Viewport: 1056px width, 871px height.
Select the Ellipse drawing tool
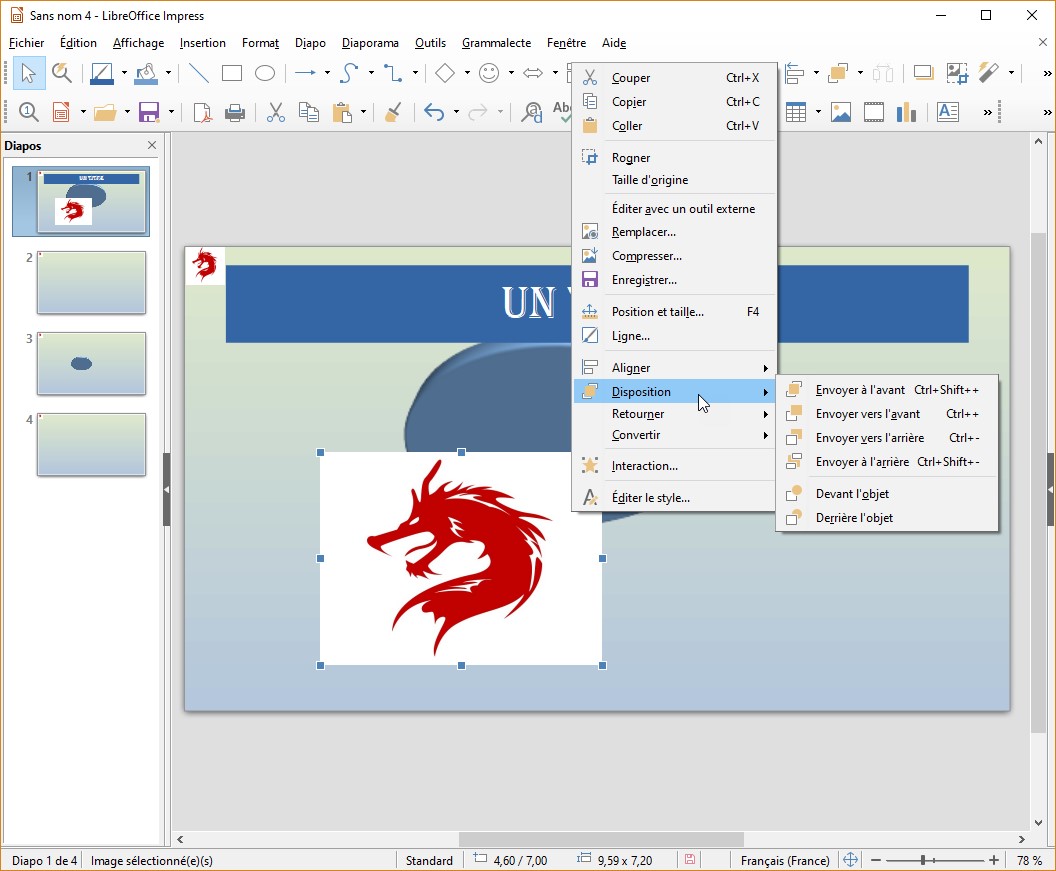coord(264,73)
